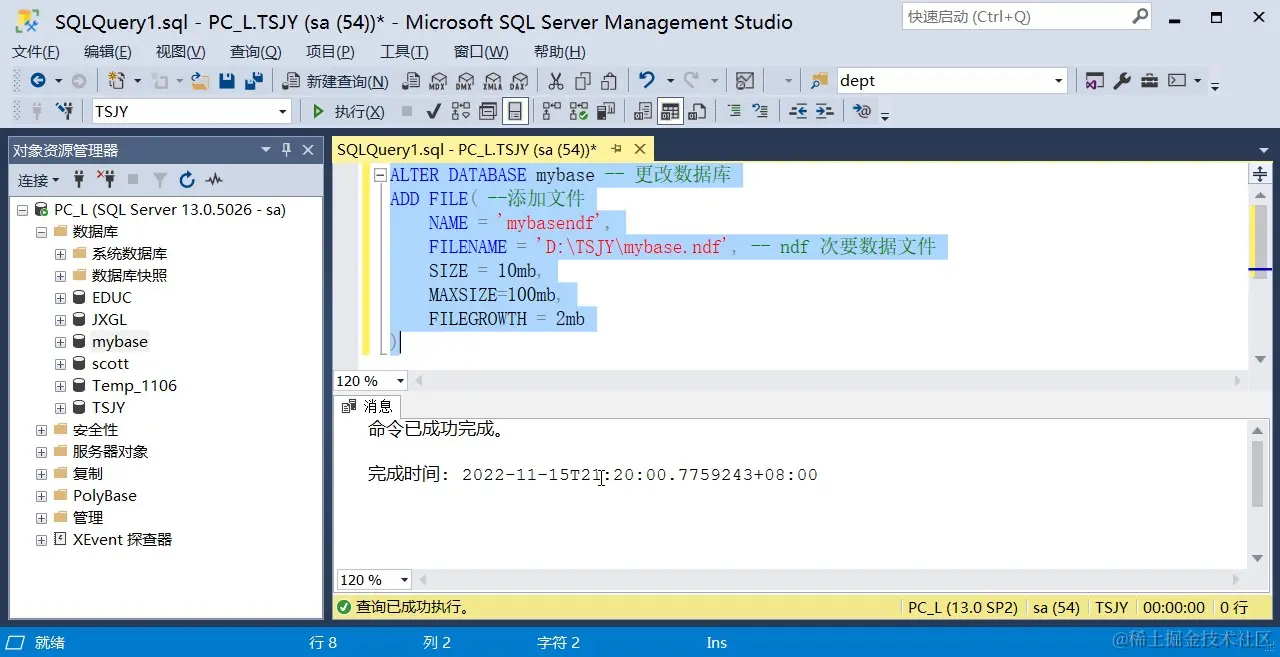Toggle Include Client Statistics

coord(606,111)
